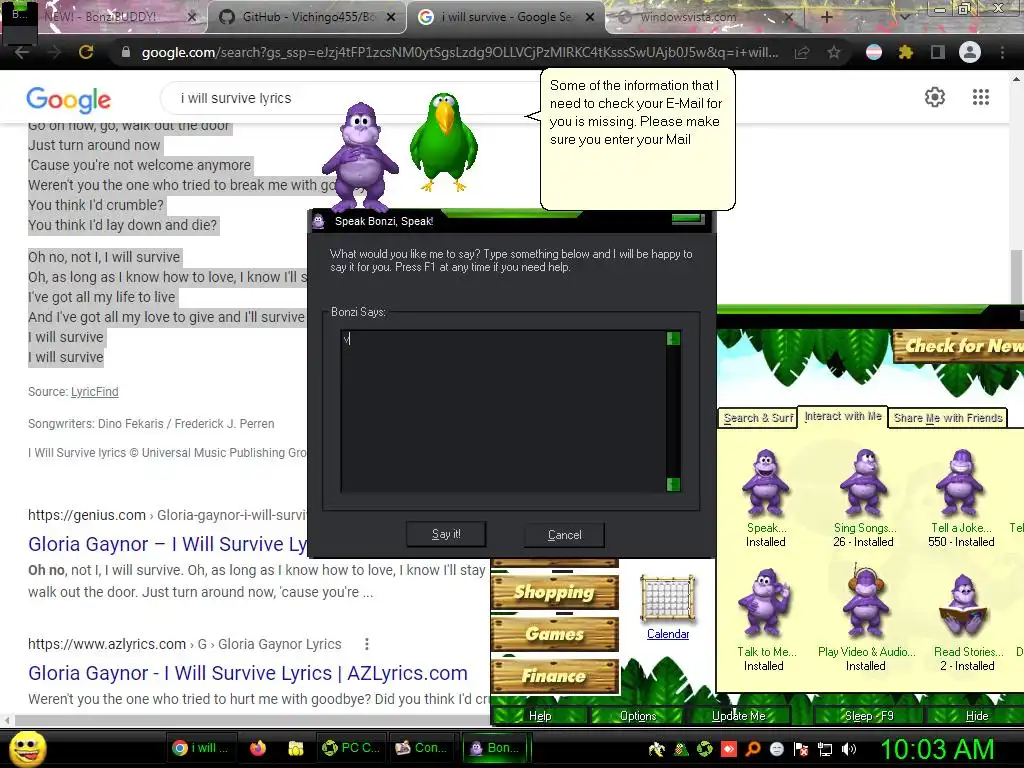Click Update Me in Bonzi bar
The width and height of the screenshot is (1024, 768).
[x=739, y=716]
